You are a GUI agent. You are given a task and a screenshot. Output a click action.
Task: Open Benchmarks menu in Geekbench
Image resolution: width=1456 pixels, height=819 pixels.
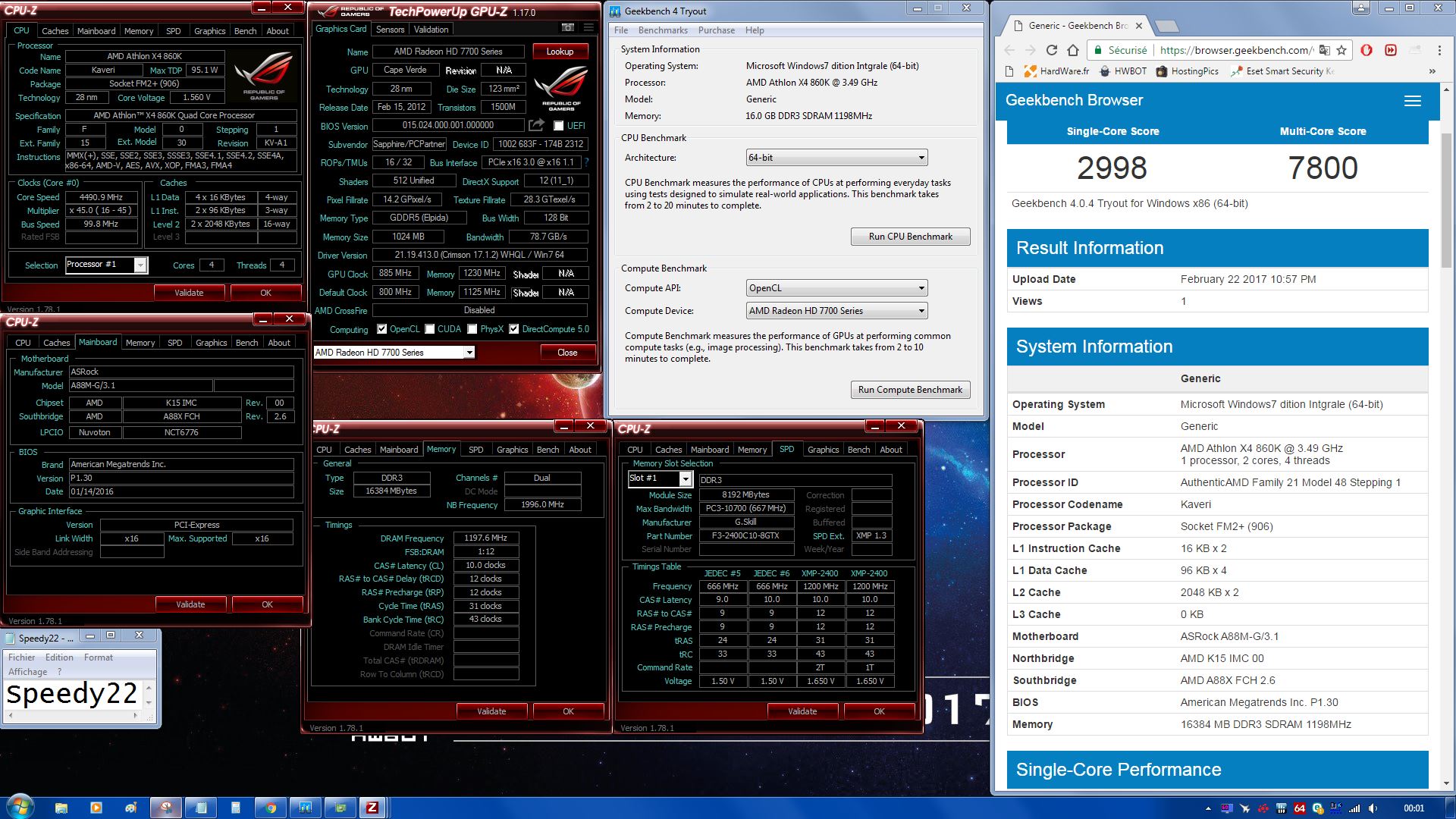click(x=663, y=30)
